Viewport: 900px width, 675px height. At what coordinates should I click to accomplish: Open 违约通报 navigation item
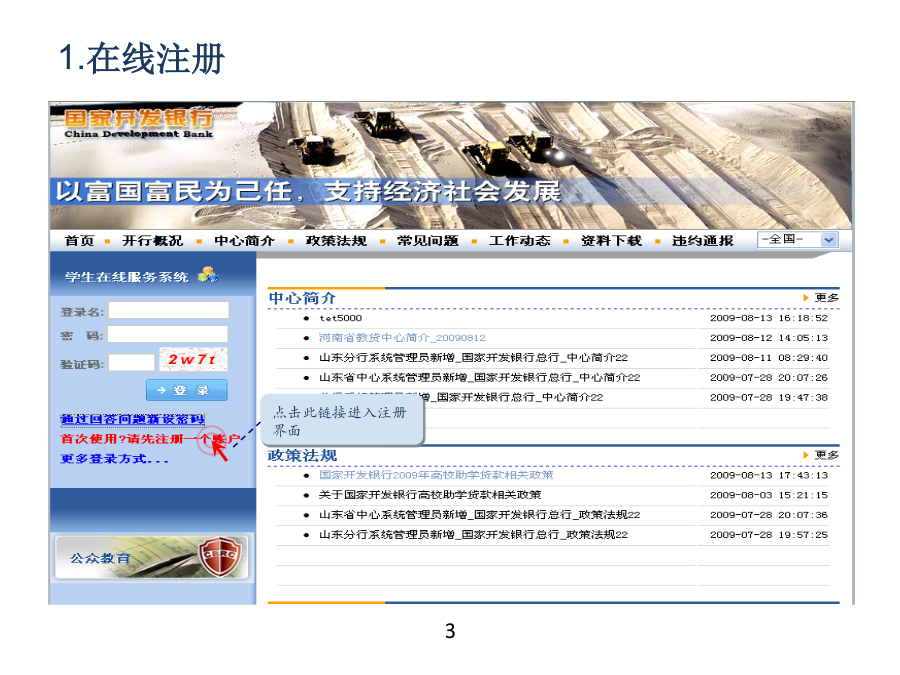pyautogui.click(x=703, y=240)
